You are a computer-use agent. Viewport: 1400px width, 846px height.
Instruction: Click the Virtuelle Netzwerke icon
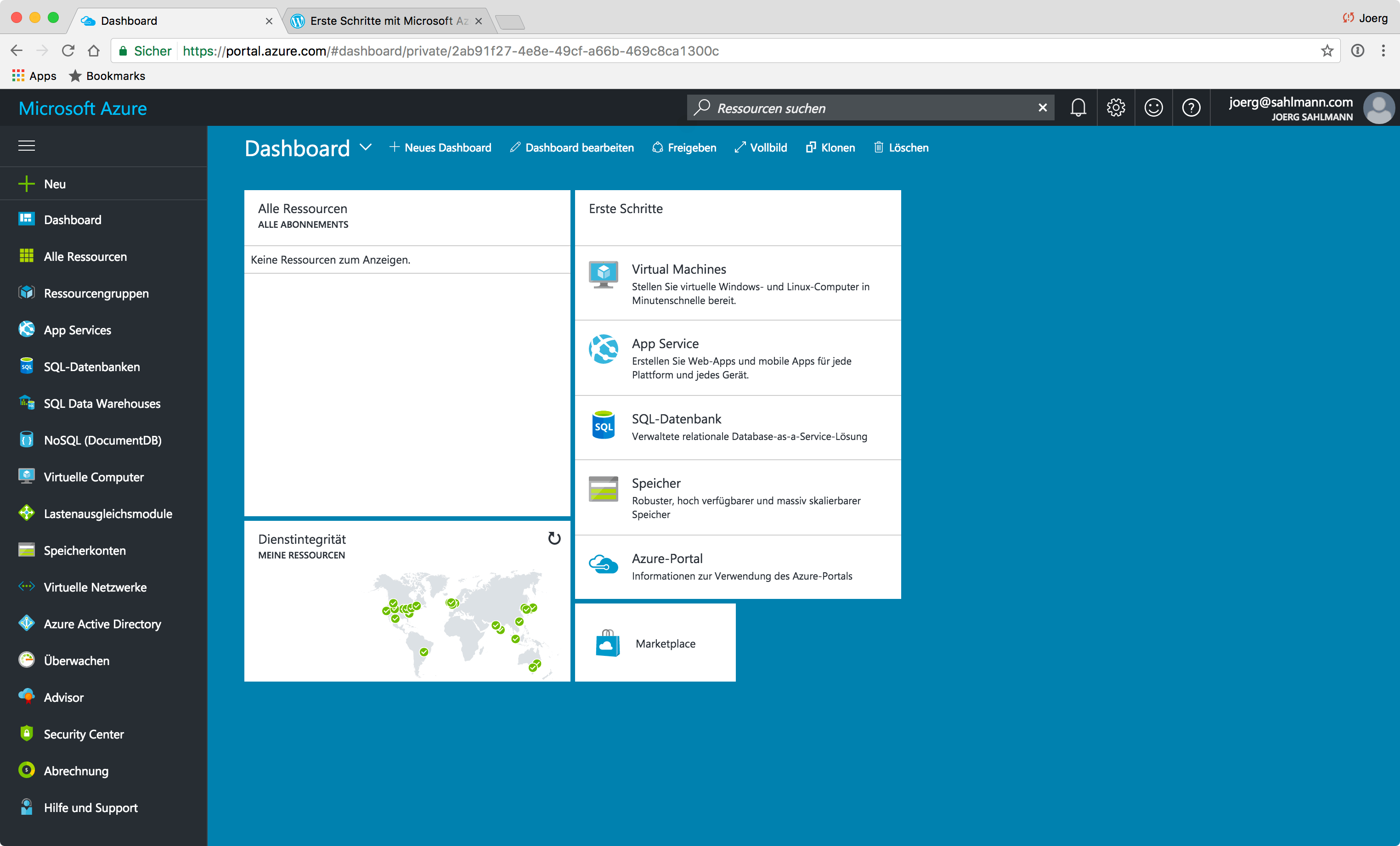pos(26,587)
